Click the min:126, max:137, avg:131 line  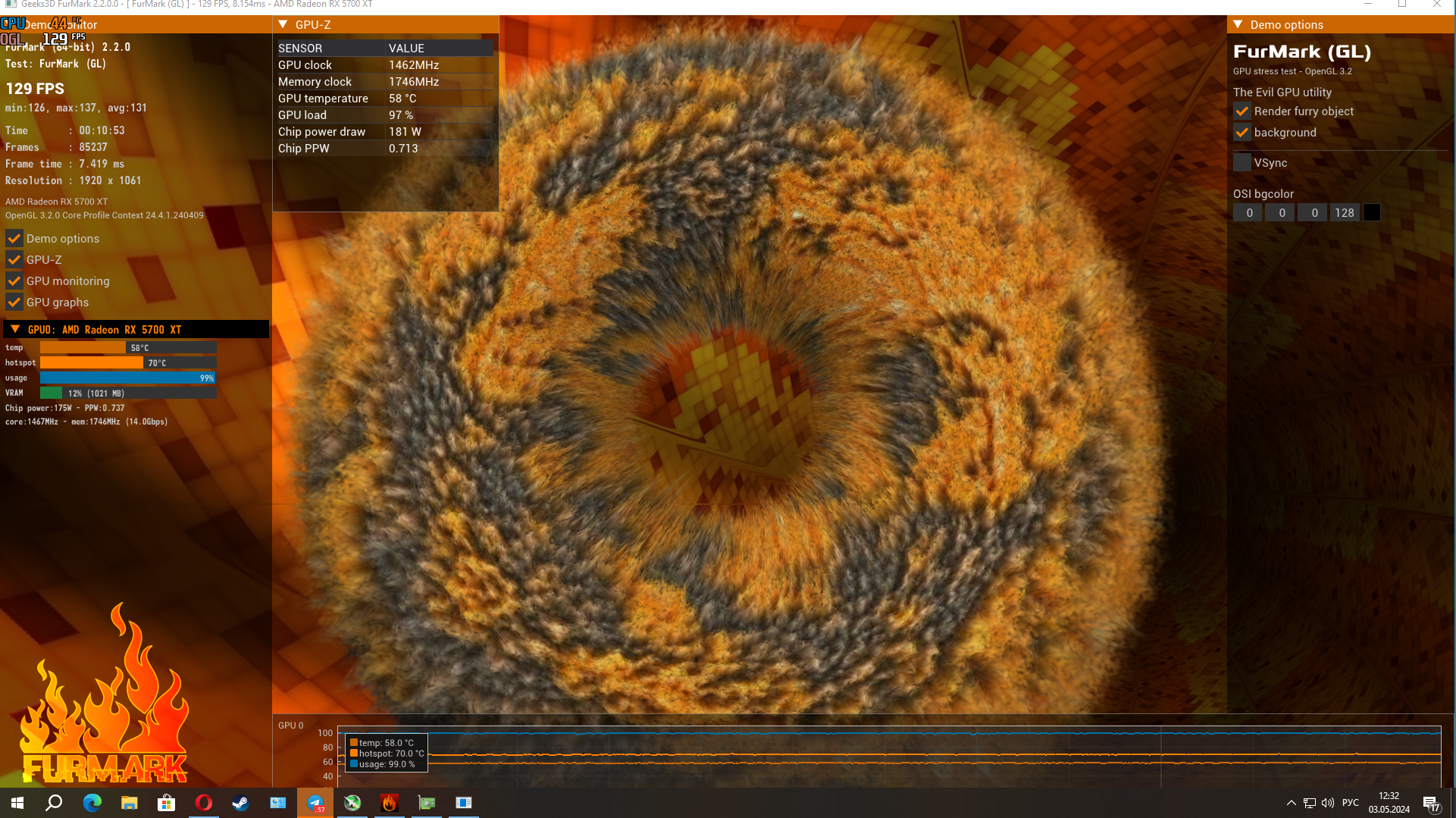[76, 108]
